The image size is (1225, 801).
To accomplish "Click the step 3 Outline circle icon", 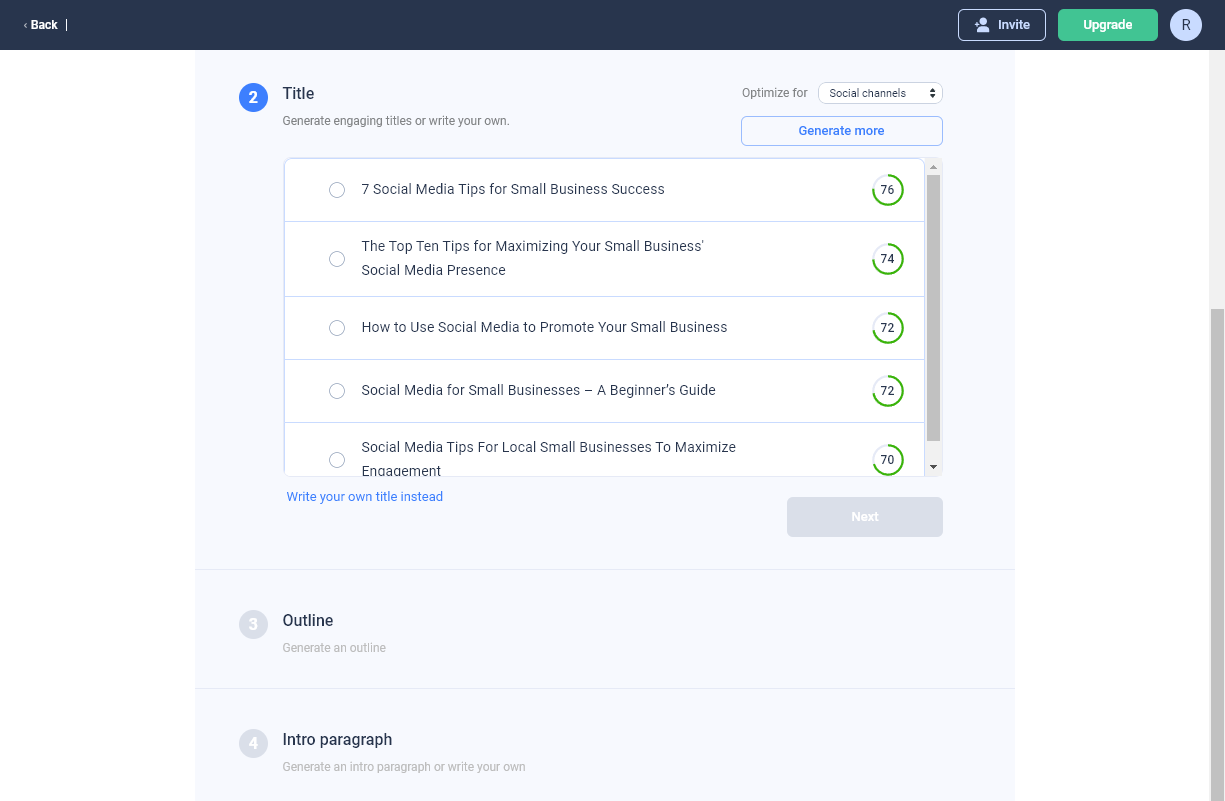I will click(x=253, y=624).
